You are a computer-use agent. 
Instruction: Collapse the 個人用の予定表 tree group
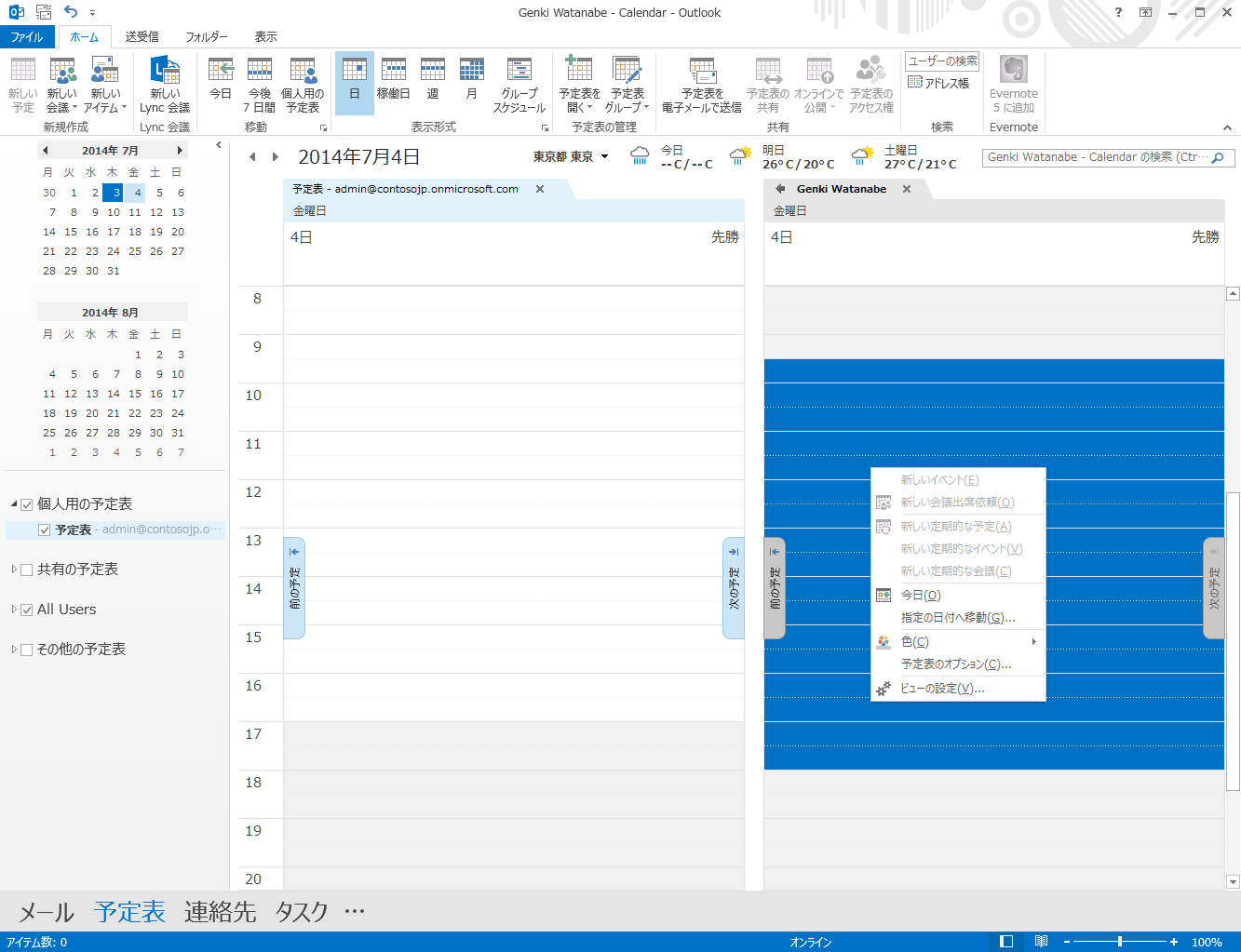pyautogui.click(x=14, y=504)
